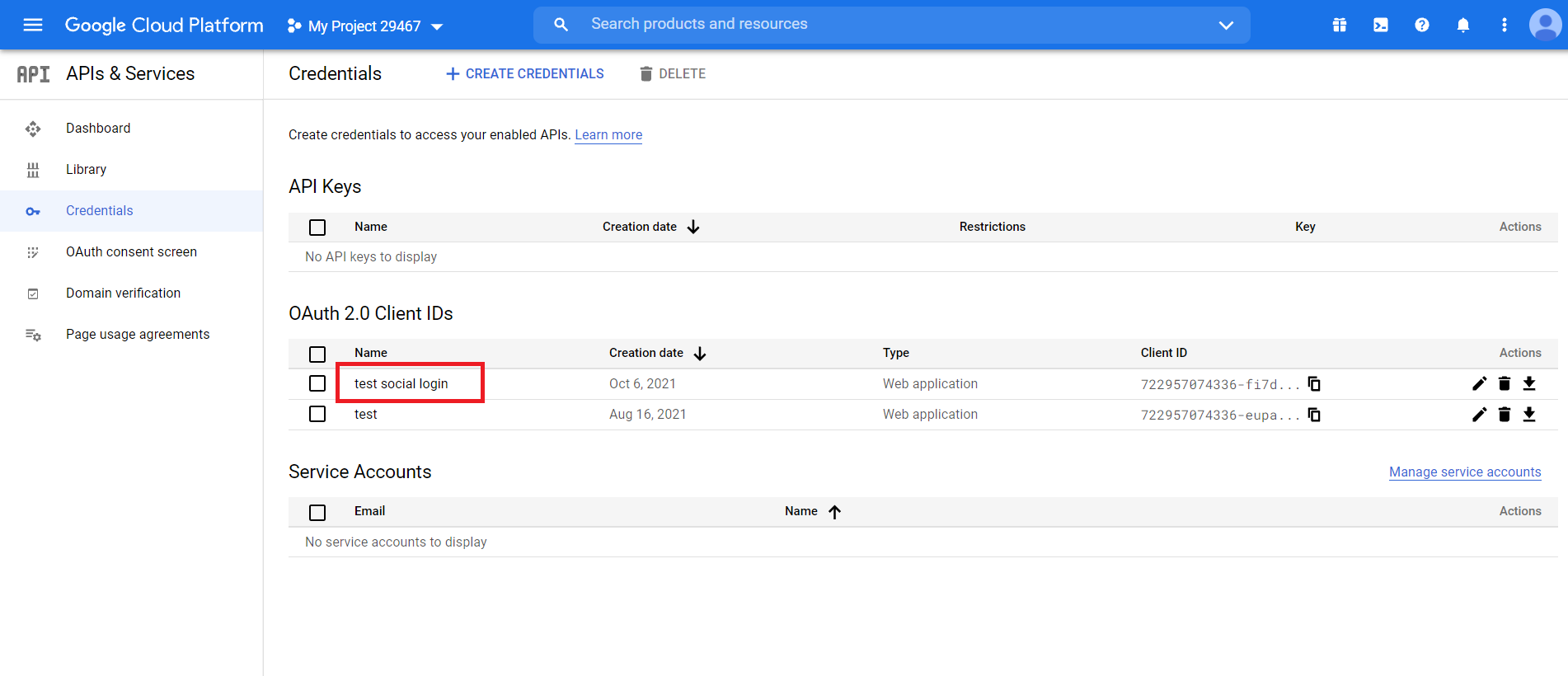Image resolution: width=1568 pixels, height=676 pixels.
Task: Expand the My Project 29467 project selector
Action: (365, 26)
